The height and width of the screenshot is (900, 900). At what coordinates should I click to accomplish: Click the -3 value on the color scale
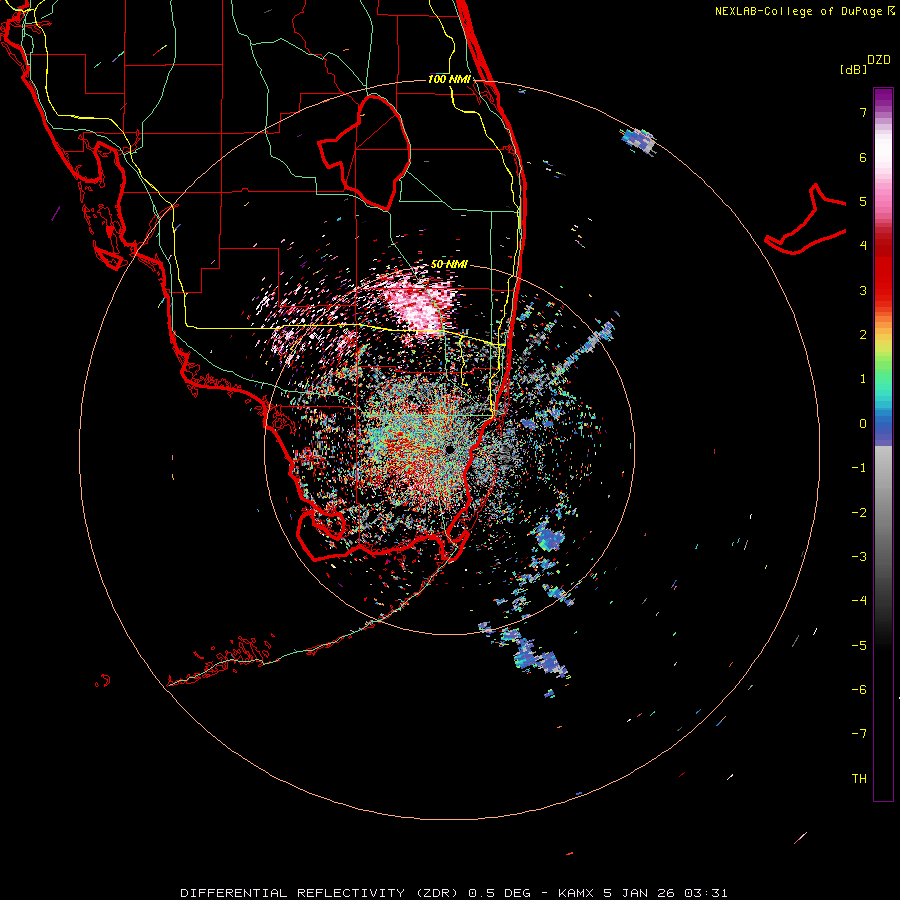859,557
